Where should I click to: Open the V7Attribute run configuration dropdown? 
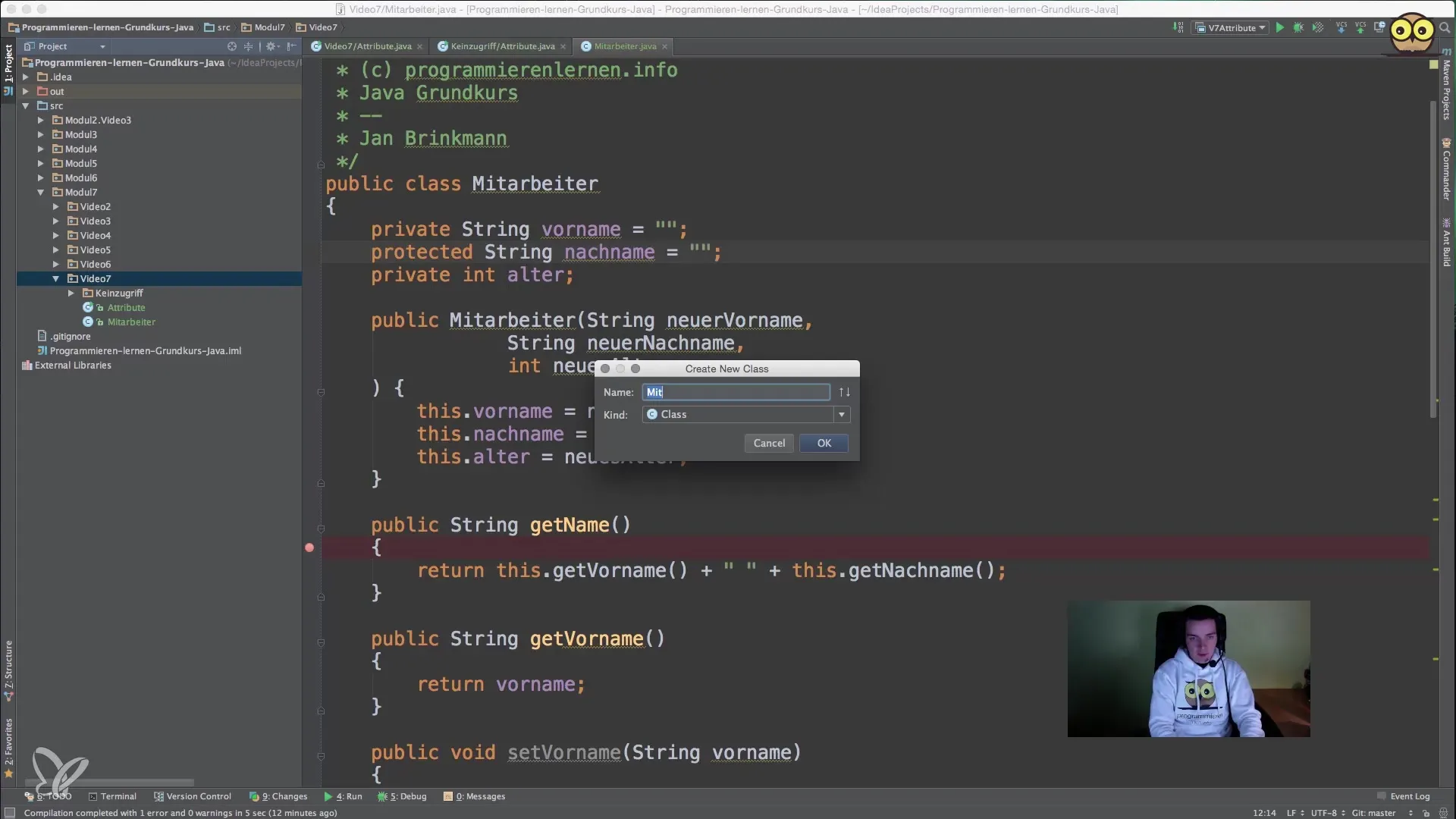[1231, 28]
